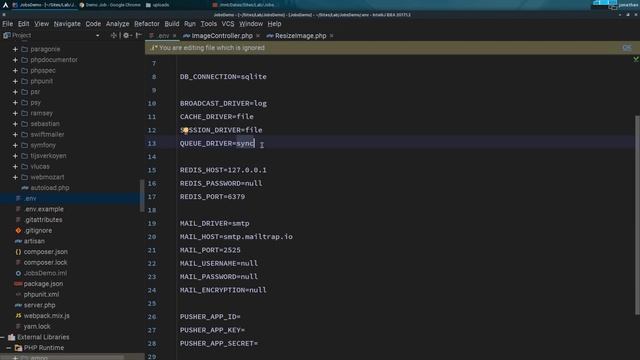640x360 pixels.
Task: Close the ResizeImage.php tab
Action: [331, 36]
